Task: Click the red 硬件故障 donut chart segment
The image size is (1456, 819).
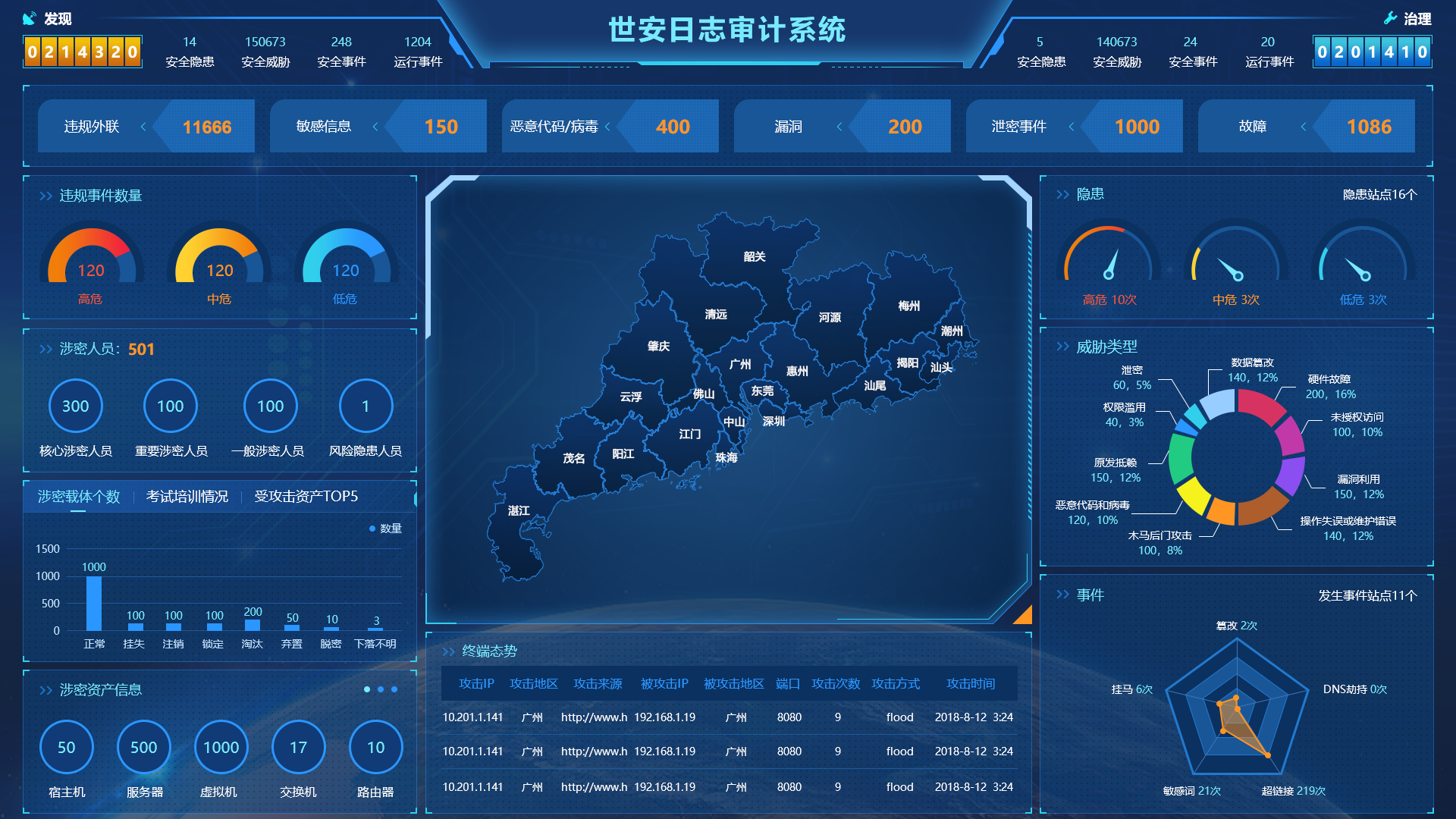Action: (1260, 406)
